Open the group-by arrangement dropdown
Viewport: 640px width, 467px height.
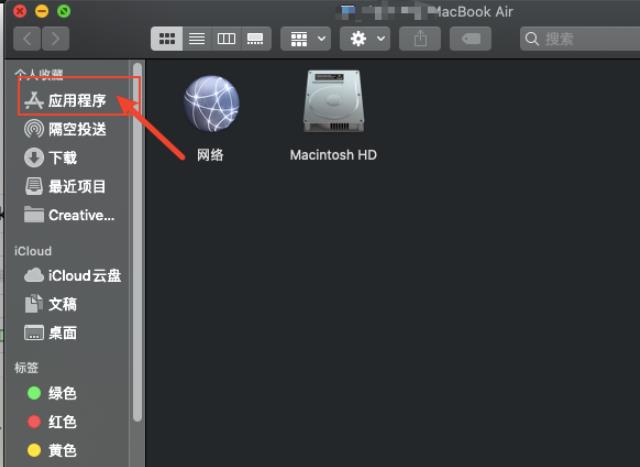pyautogui.click(x=305, y=39)
